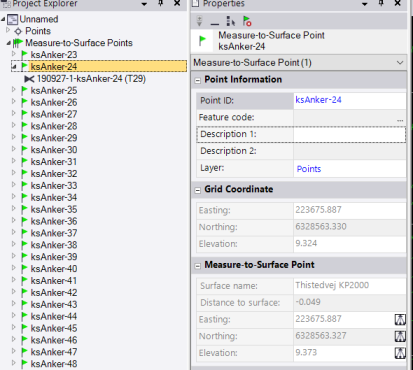Click the ksAnker-42 green flag icon
413x370 pixels.
[x=24, y=292]
